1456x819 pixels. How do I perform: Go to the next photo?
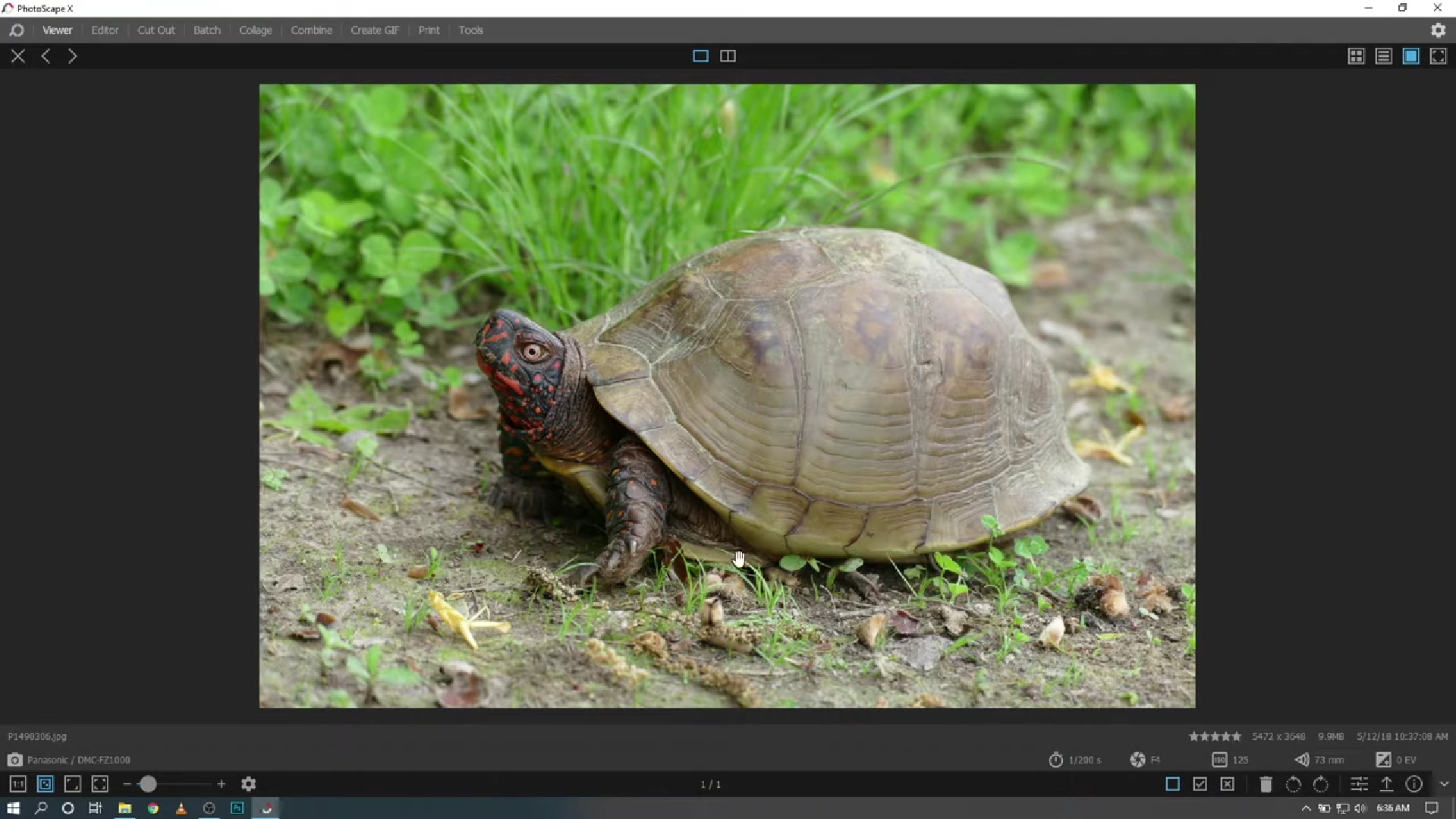click(x=72, y=56)
